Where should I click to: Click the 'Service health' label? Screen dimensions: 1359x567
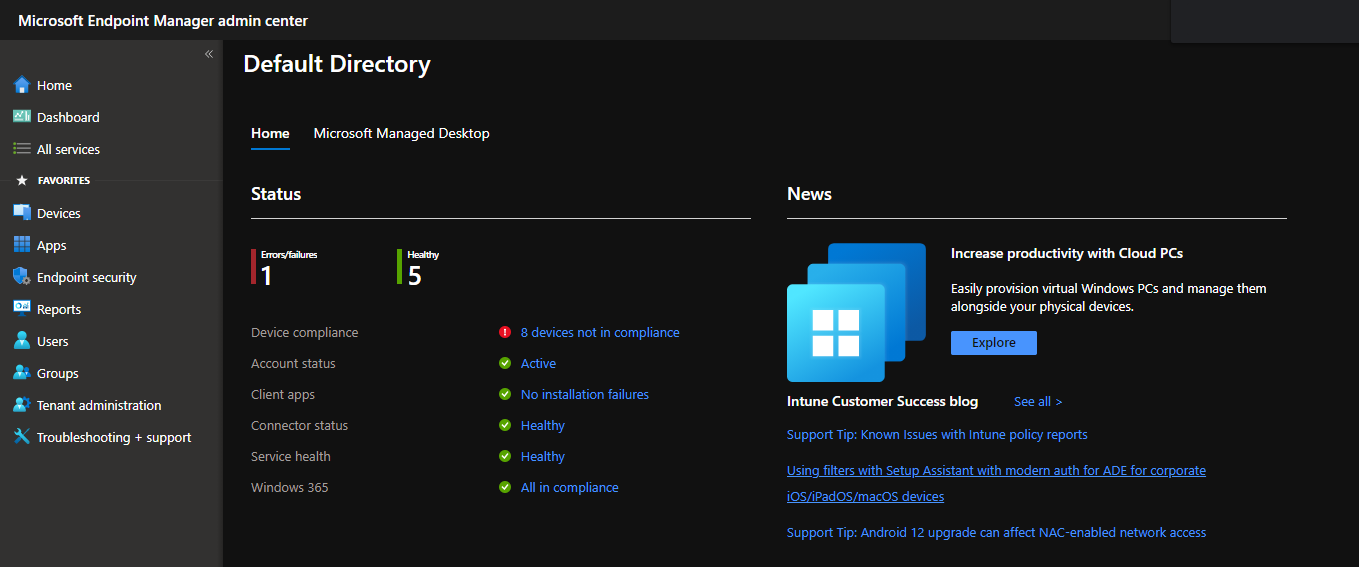pyautogui.click(x=291, y=456)
